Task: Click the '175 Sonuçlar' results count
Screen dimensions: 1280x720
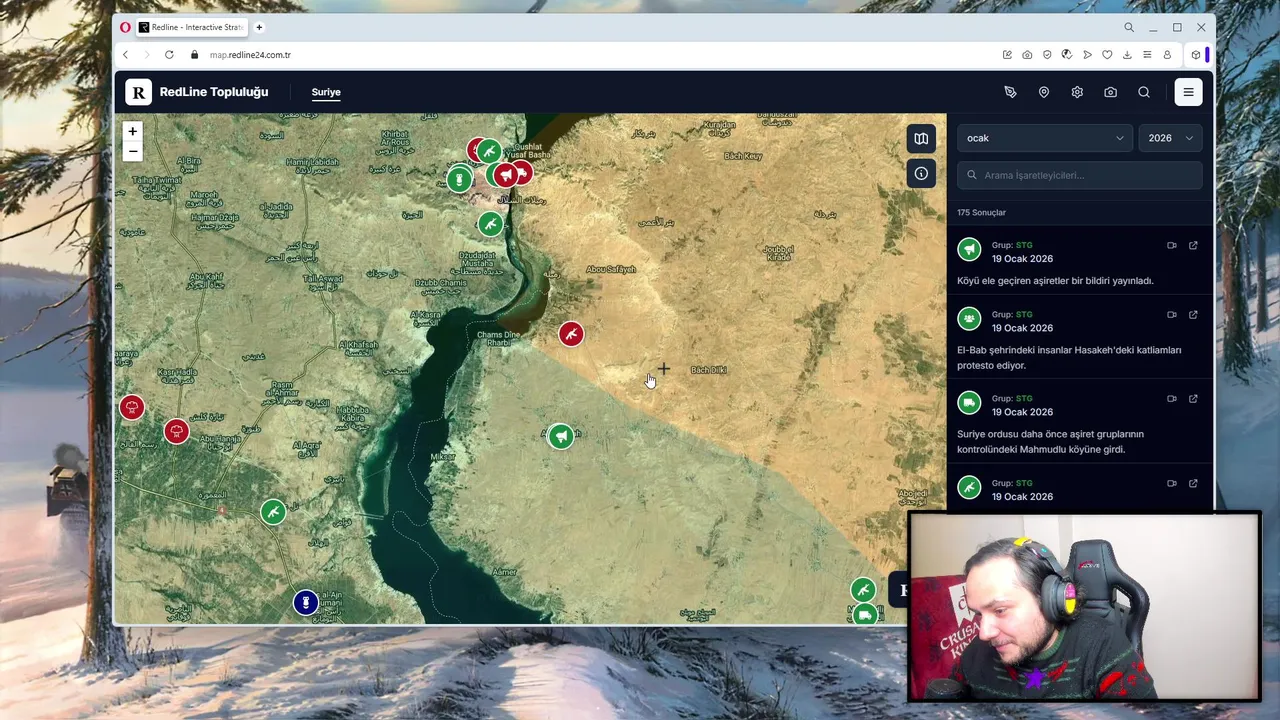Action: (981, 213)
